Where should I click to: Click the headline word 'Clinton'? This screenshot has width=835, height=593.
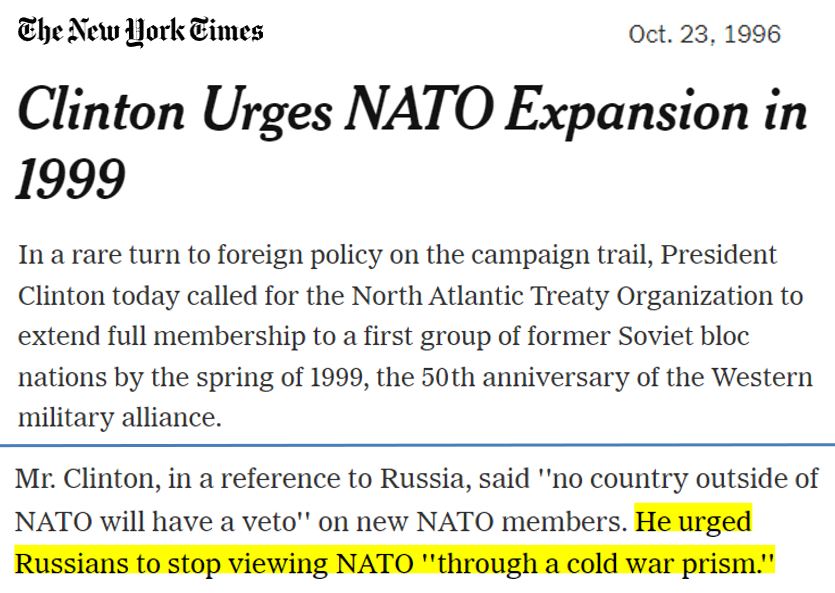(102, 110)
